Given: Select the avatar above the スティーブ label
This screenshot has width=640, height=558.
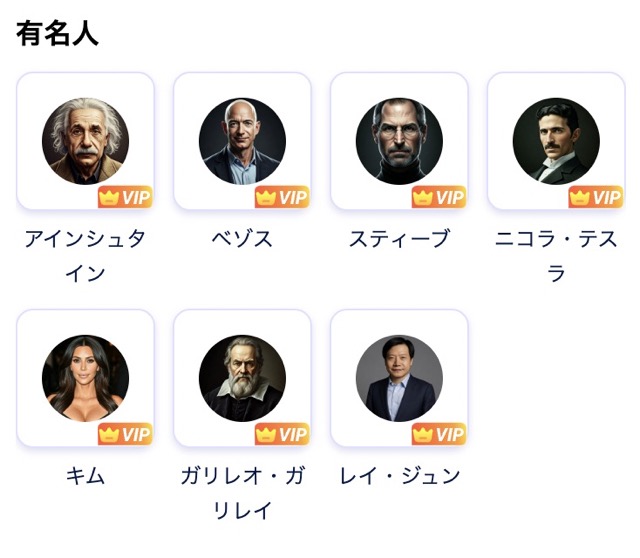Looking at the screenshot, I should click(x=399, y=141).
